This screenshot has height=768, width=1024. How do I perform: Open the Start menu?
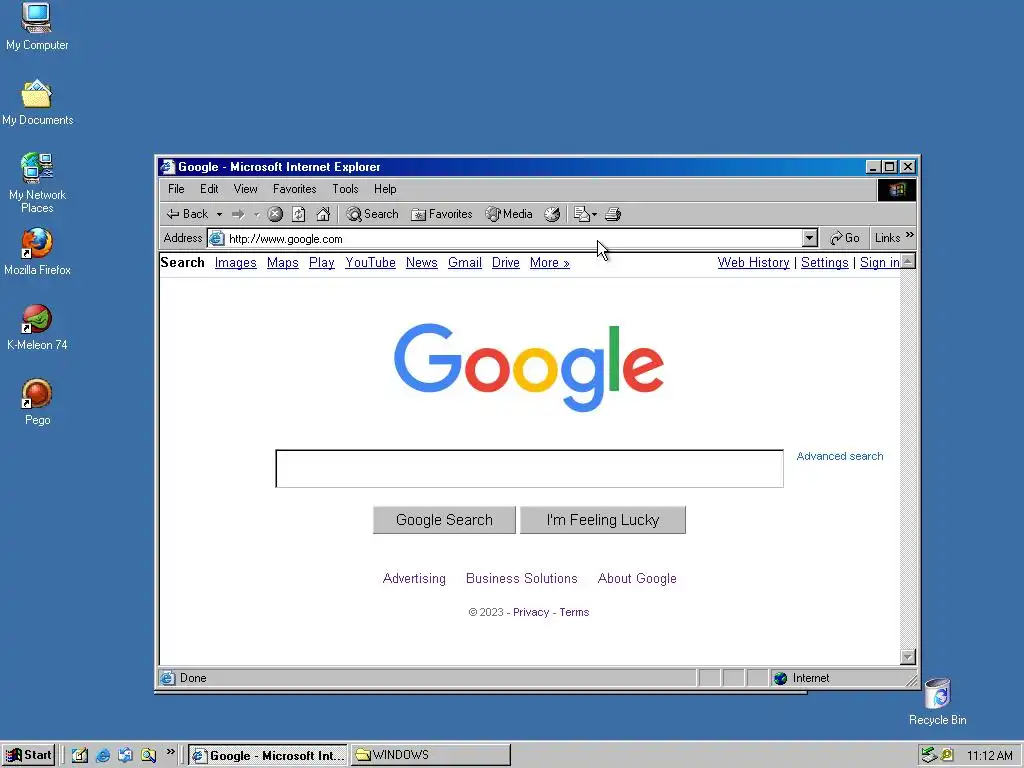tap(28, 756)
